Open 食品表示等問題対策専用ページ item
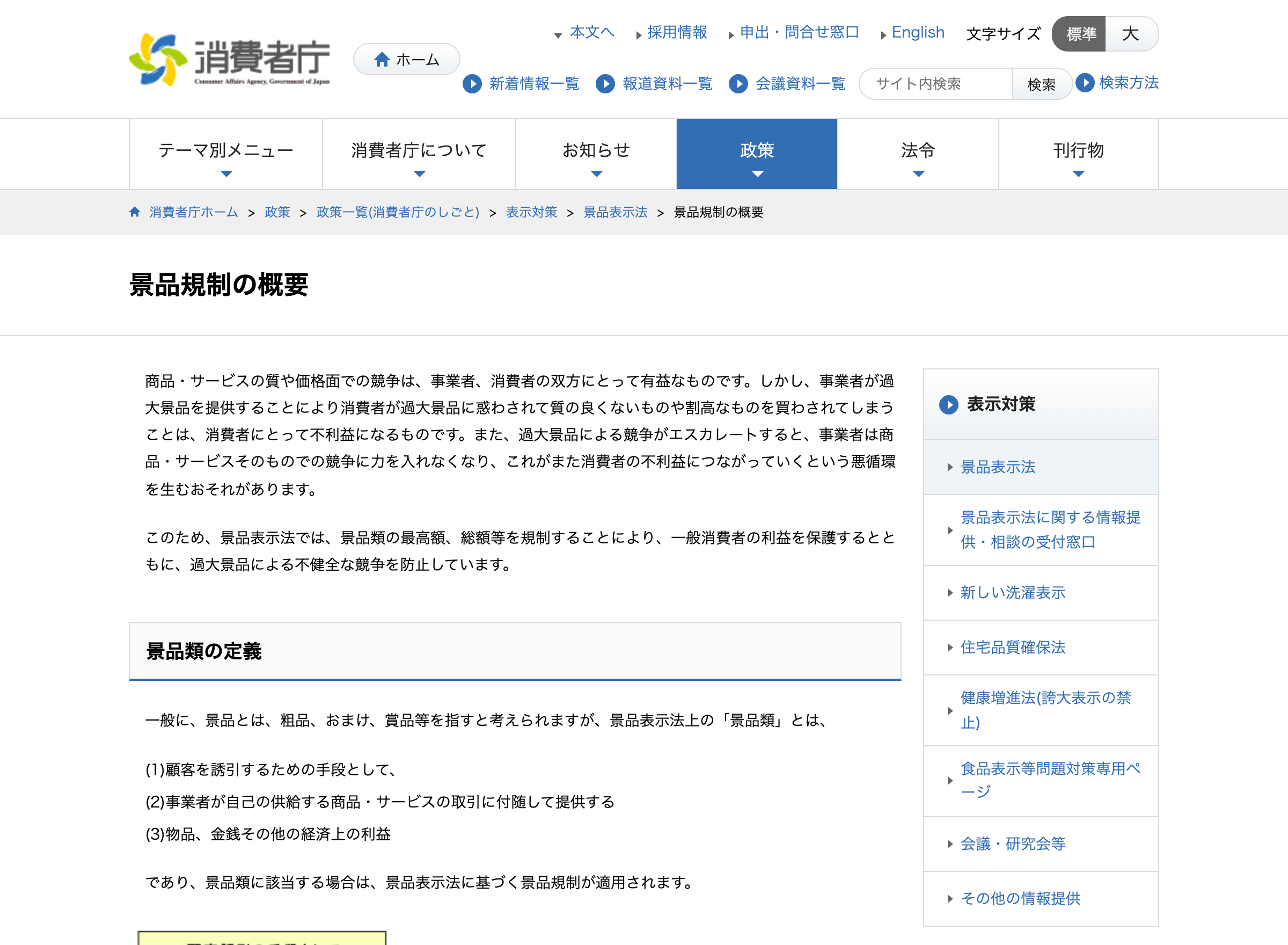The height and width of the screenshot is (945, 1288). pyautogui.click(x=1041, y=781)
